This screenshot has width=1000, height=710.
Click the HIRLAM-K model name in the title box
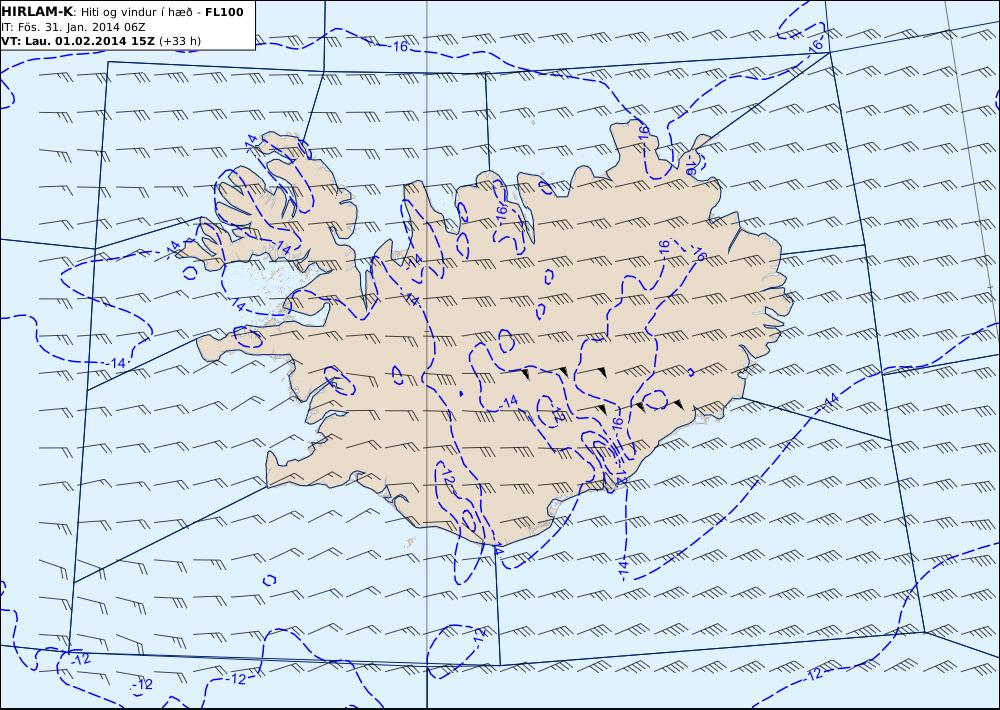pyautogui.click(x=38, y=12)
